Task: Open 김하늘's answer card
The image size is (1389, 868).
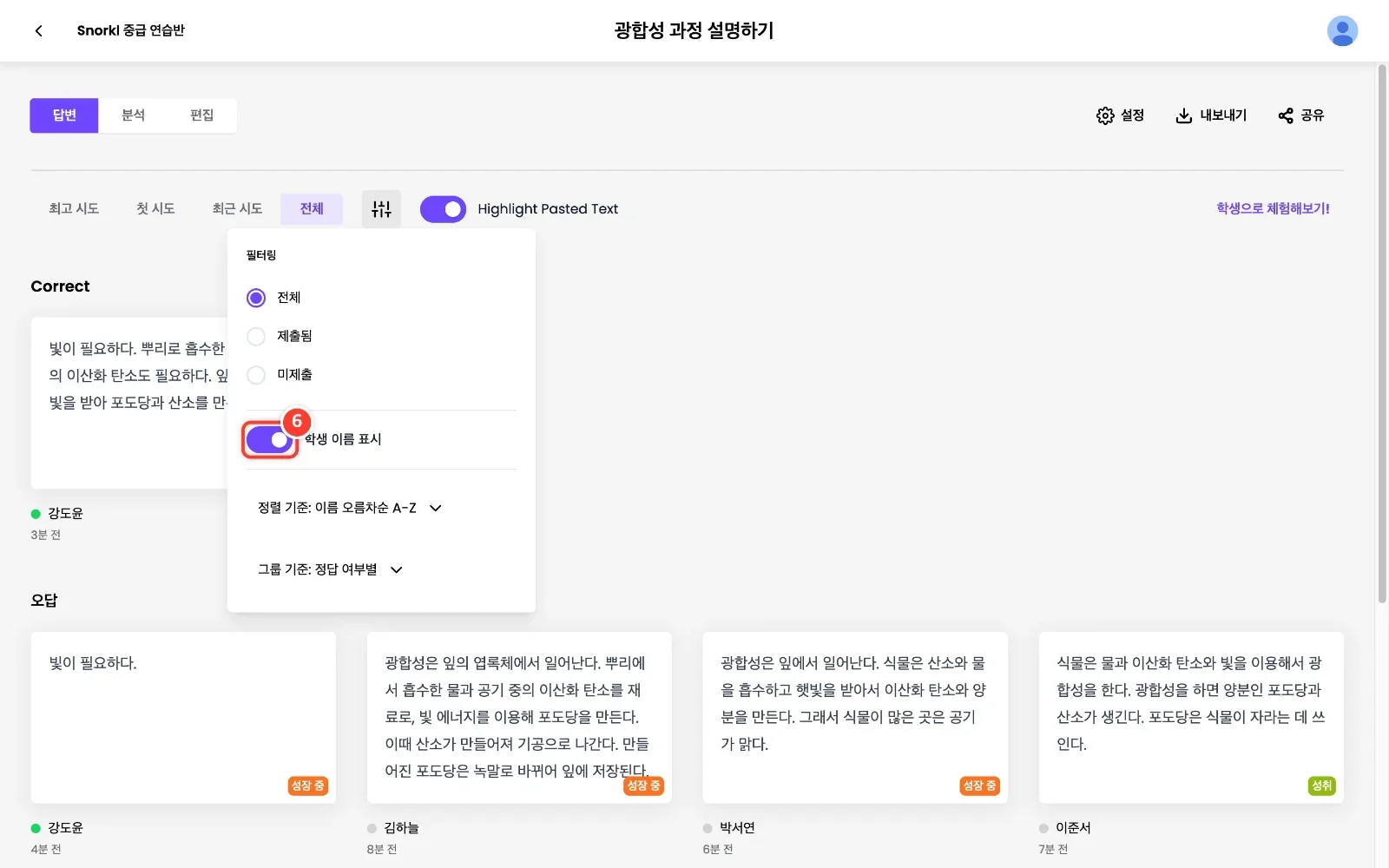Action: [519, 717]
